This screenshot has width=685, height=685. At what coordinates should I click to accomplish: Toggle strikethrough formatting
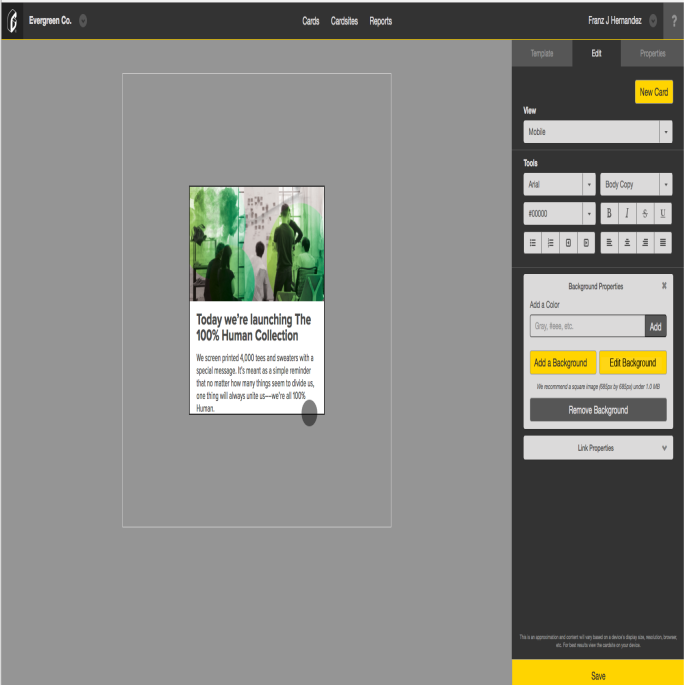[x=645, y=214]
